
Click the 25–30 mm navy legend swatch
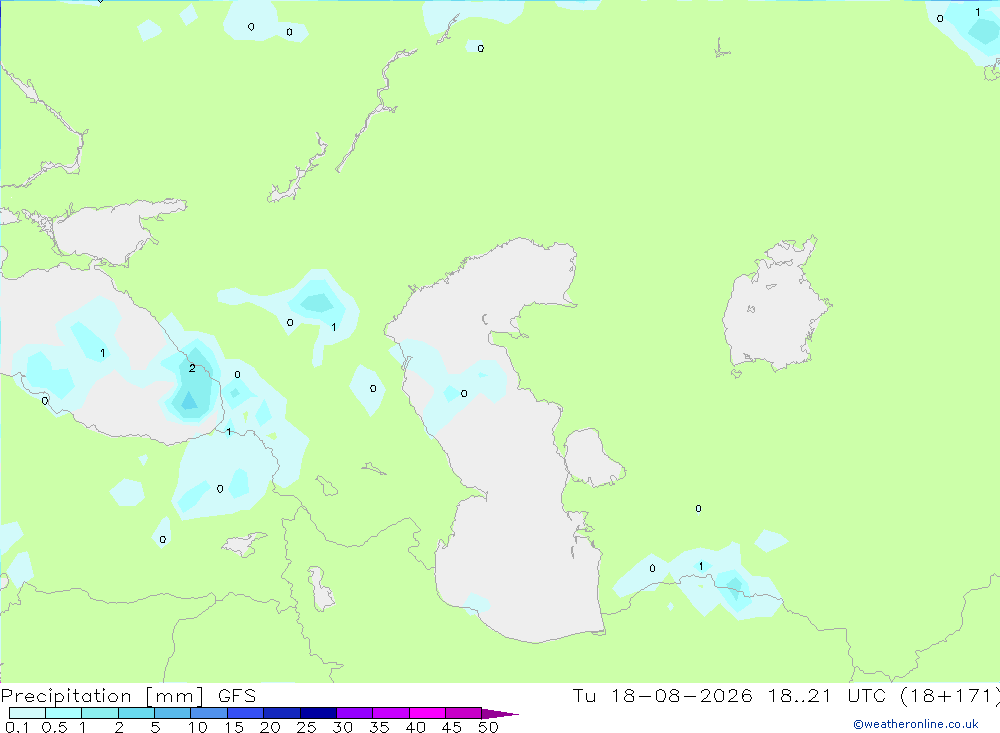tap(318, 713)
